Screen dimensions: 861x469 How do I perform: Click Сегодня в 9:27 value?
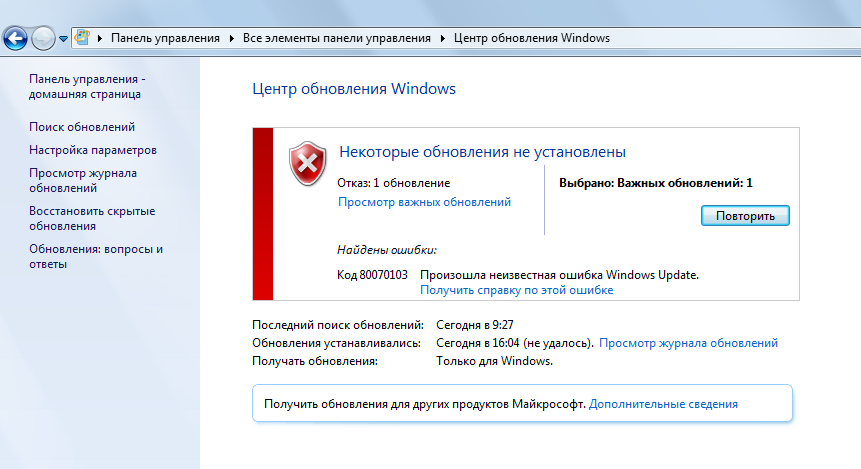tap(475, 325)
